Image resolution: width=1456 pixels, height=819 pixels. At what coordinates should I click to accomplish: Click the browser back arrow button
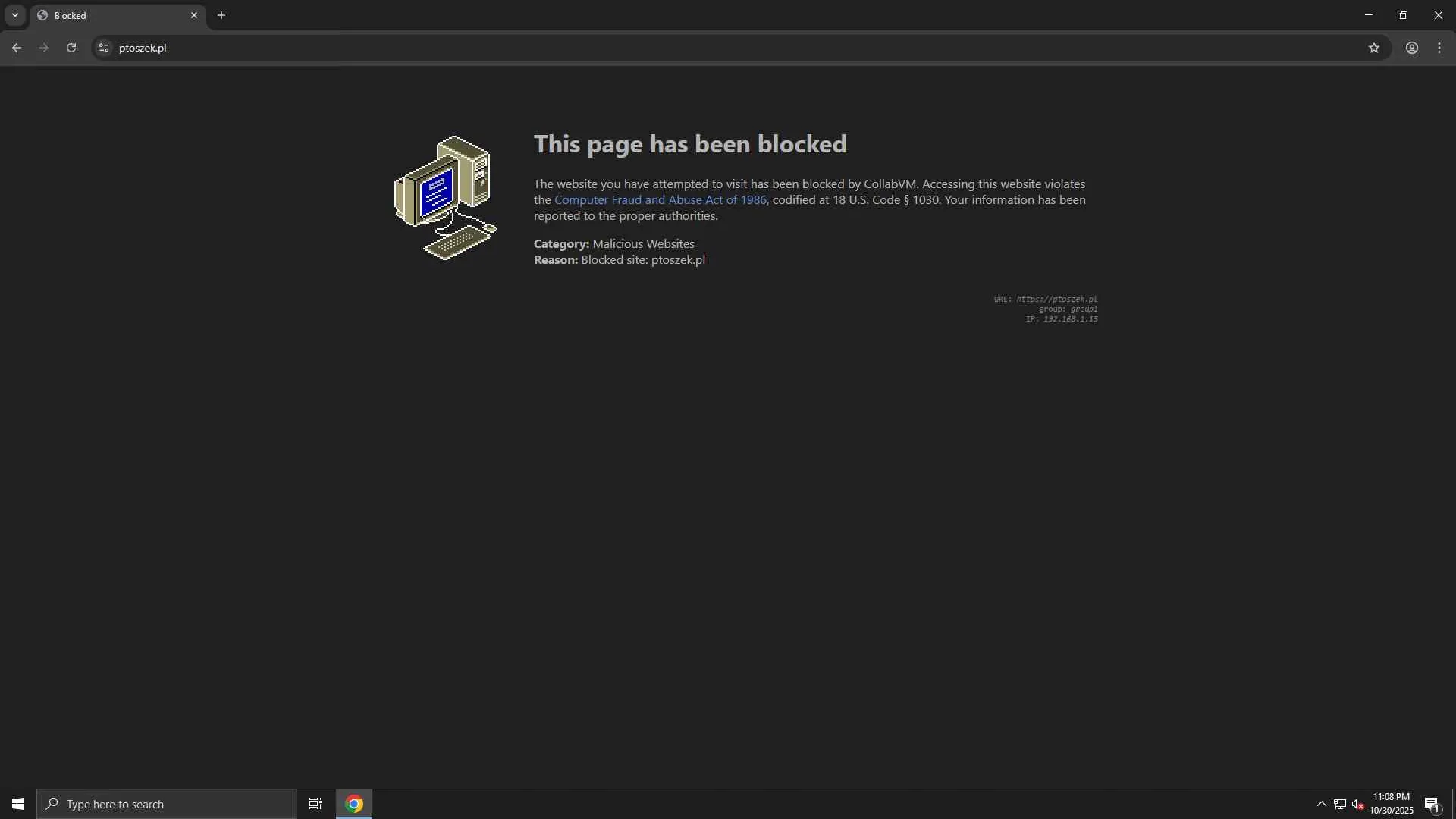point(17,48)
